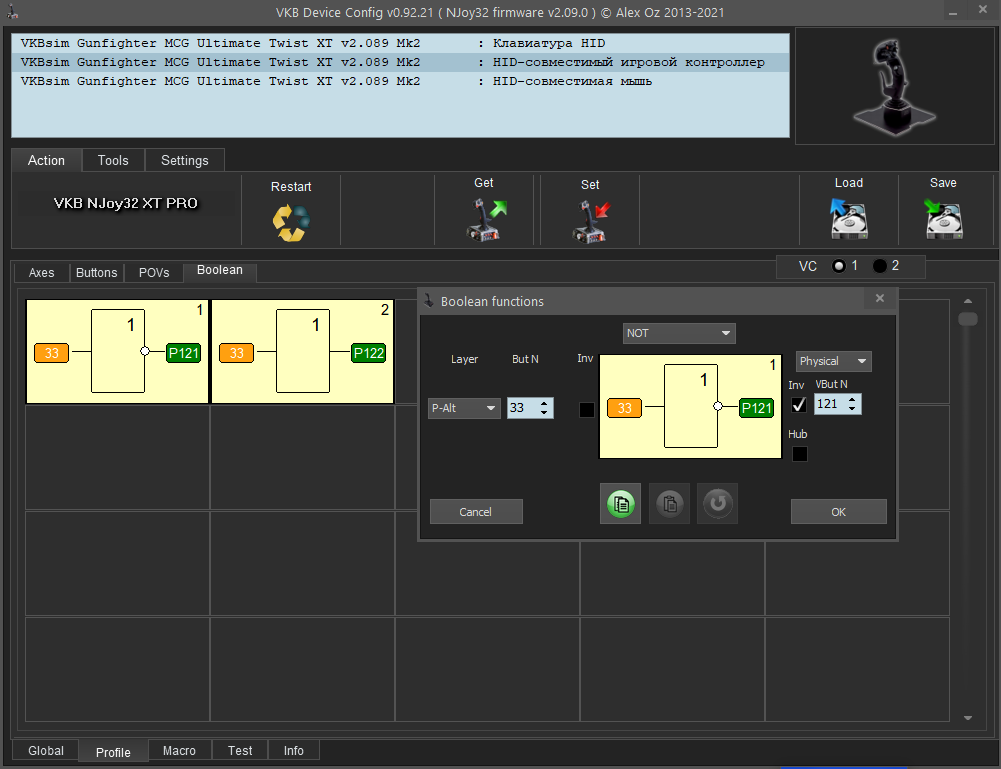Click the Set joystick icon

click(590, 221)
